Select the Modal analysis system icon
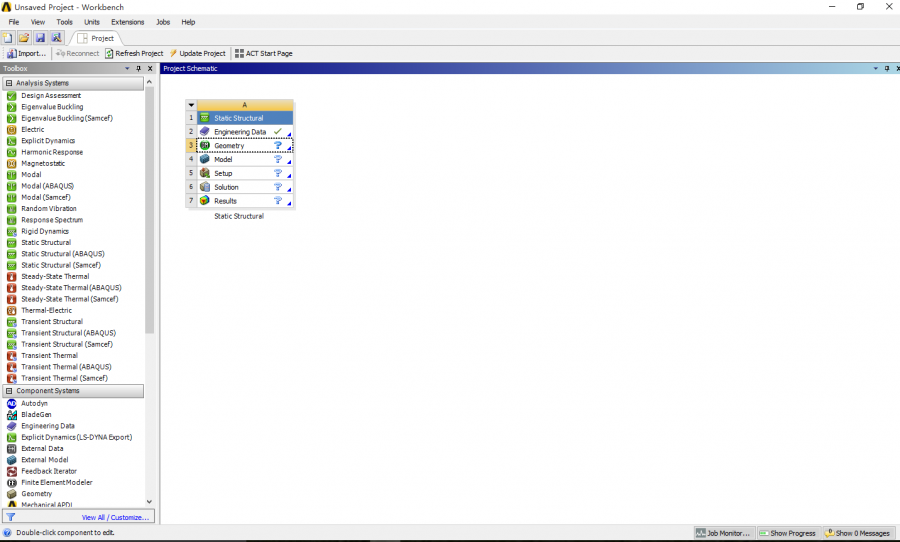 pos(11,175)
